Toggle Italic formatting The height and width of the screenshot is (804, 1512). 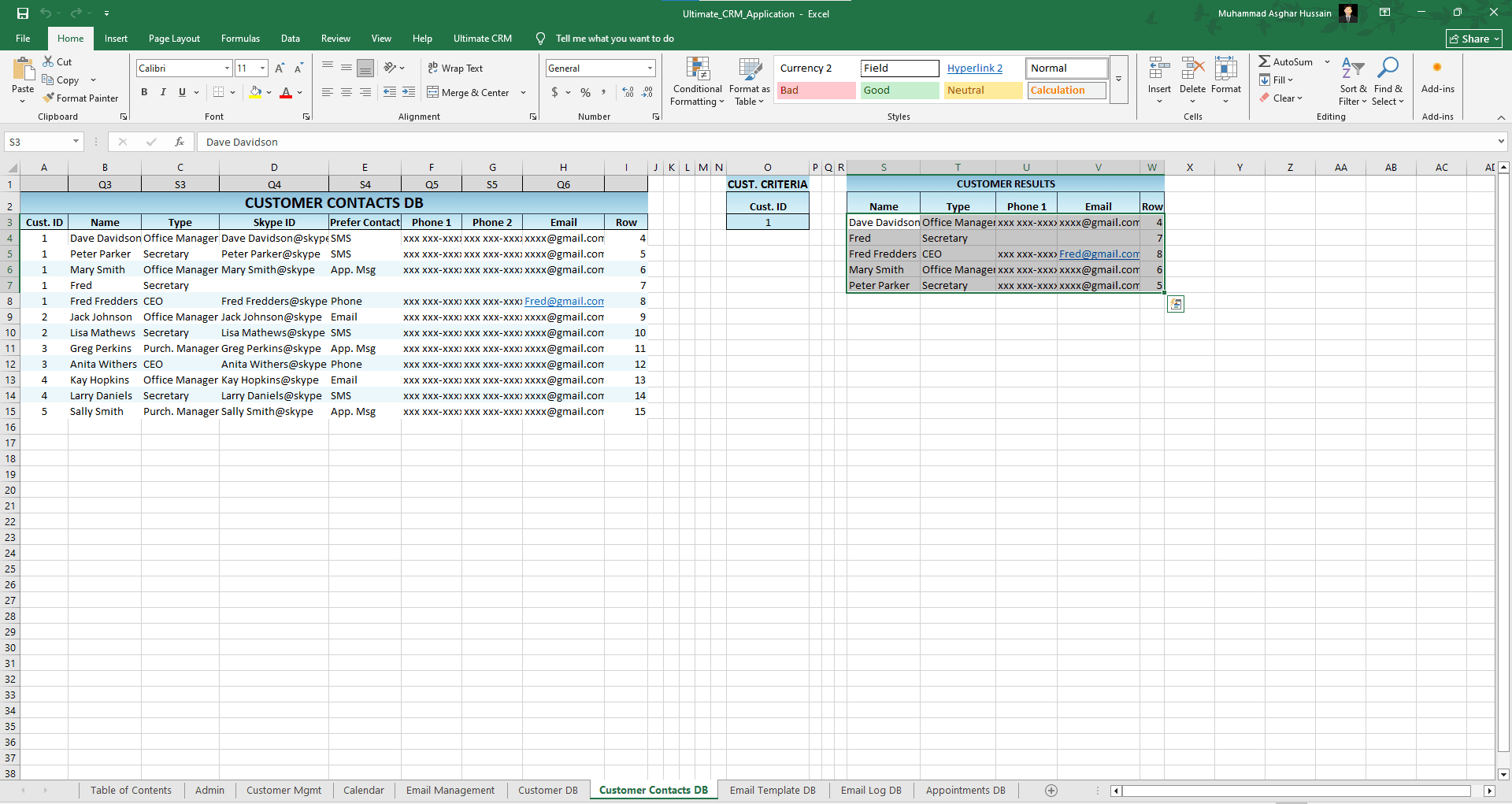point(163,92)
